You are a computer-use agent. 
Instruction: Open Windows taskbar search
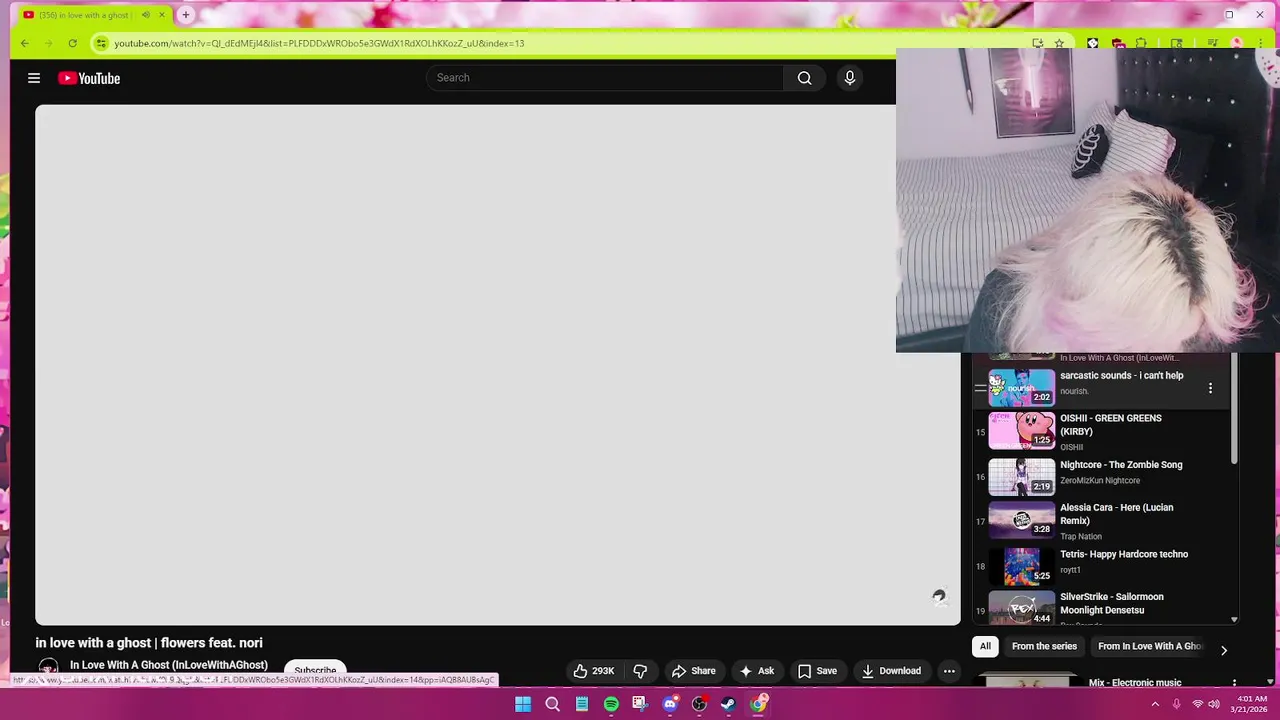[552, 704]
